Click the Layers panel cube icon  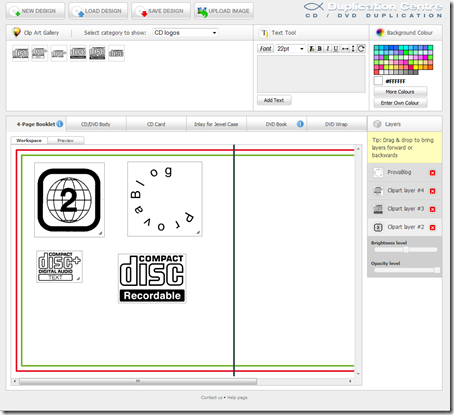click(x=377, y=124)
